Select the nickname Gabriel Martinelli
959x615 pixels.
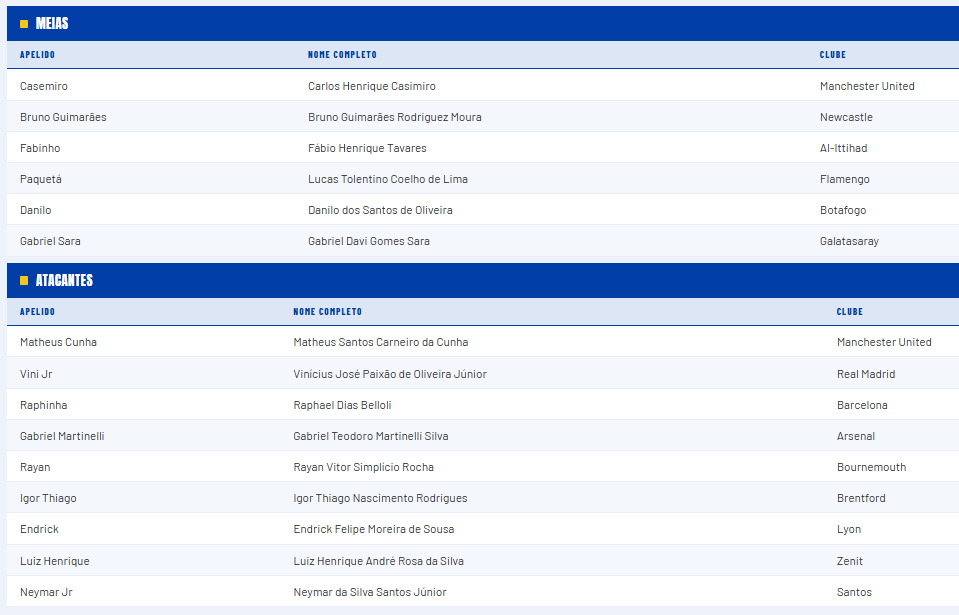62,436
